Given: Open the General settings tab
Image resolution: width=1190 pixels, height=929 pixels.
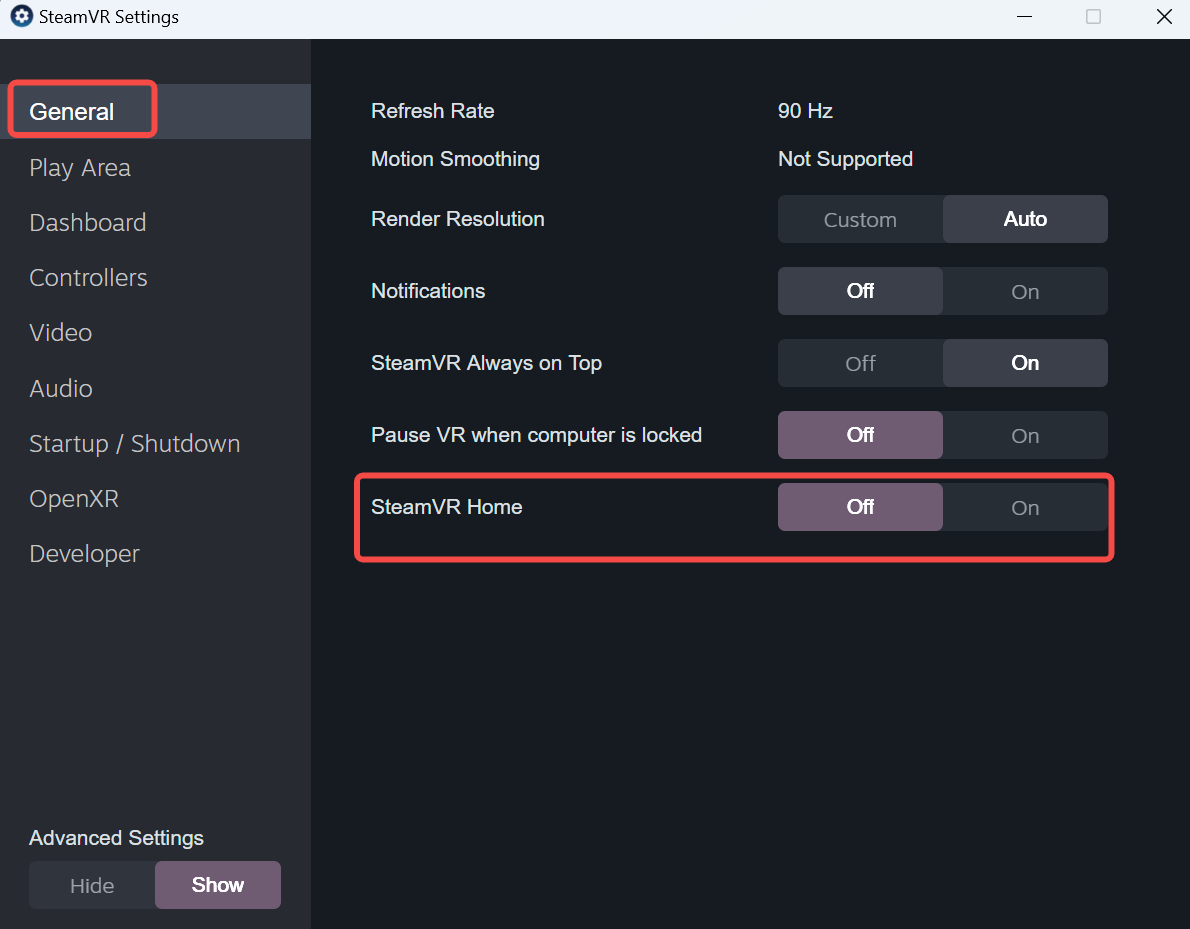Looking at the screenshot, I should pos(156,112).
